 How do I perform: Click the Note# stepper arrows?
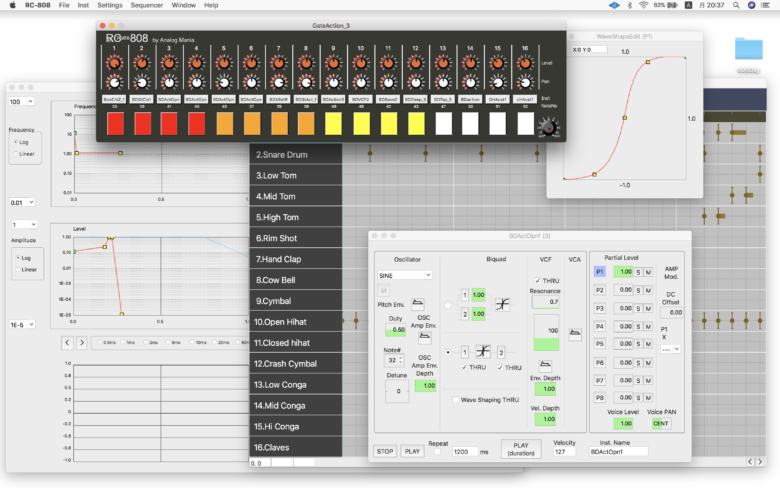(400, 360)
